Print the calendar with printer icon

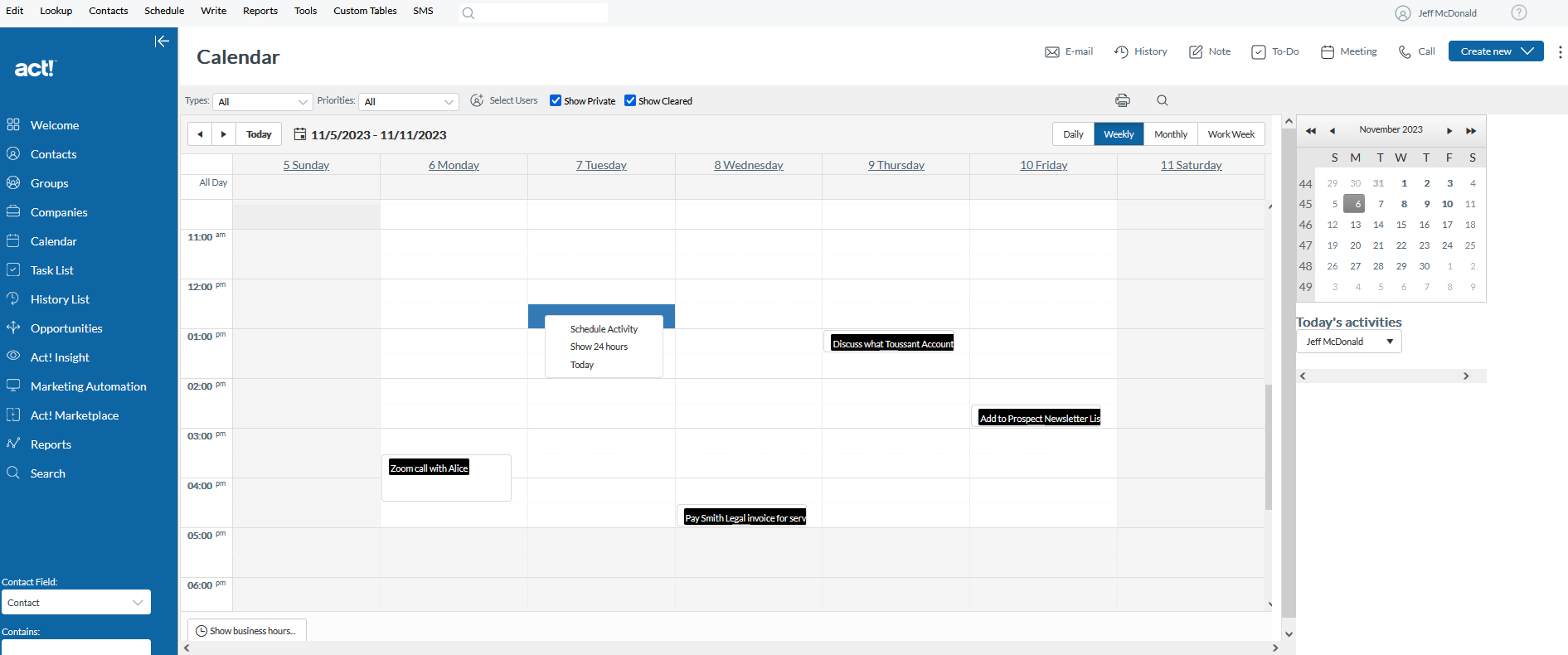click(x=1123, y=100)
